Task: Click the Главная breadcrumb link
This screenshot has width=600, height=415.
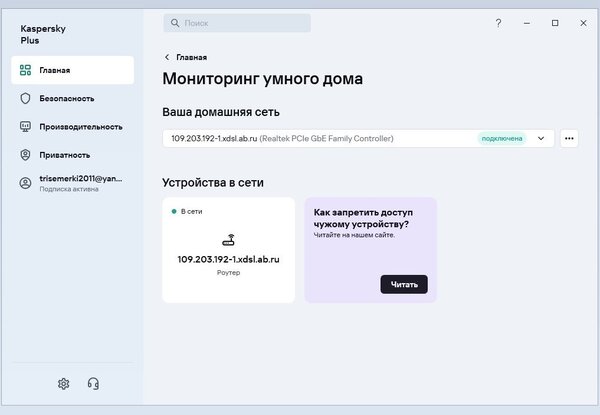Action: pyautogui.click(x=192, y=57)
